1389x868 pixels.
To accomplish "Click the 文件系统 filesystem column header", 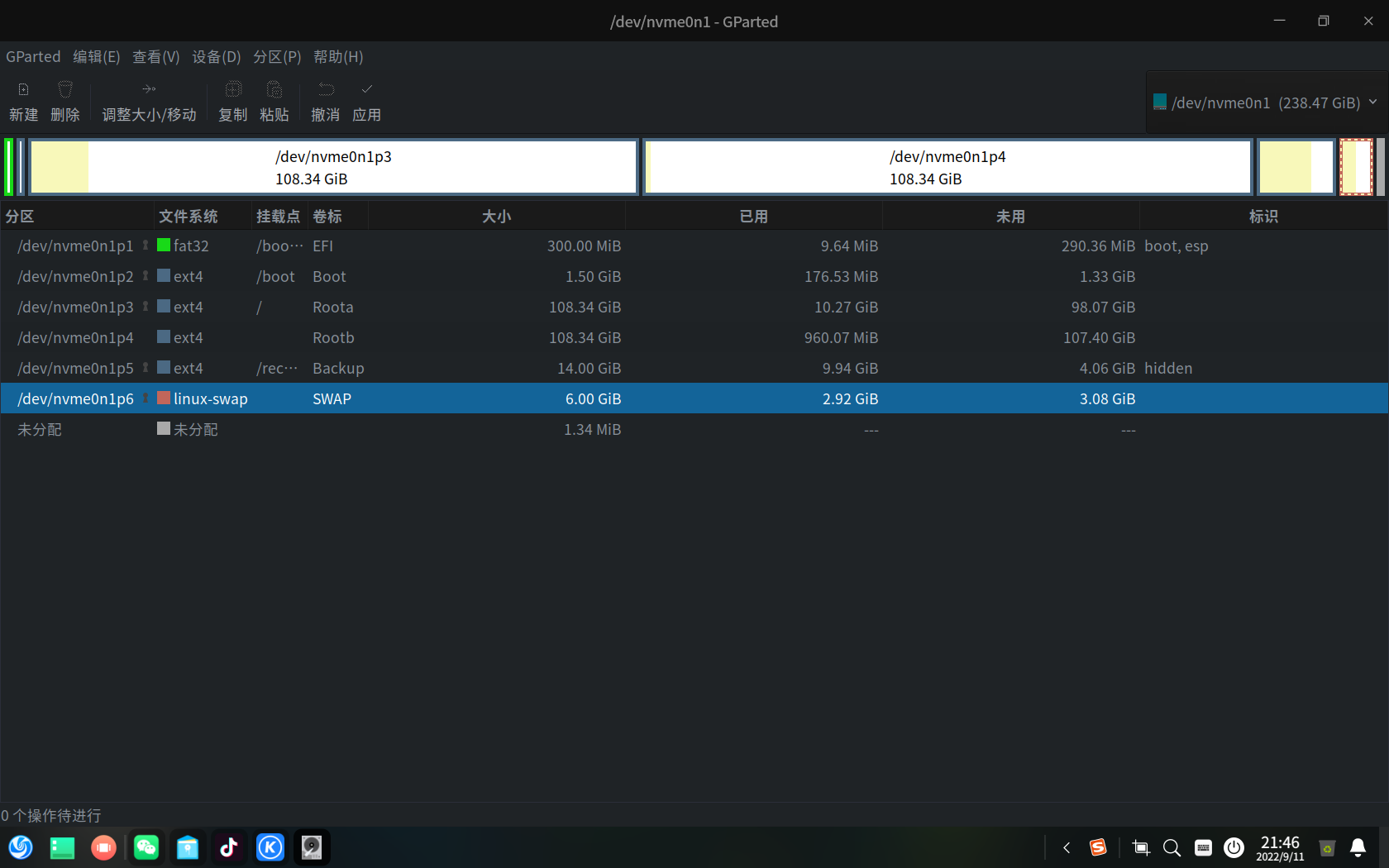I will 189,217.
